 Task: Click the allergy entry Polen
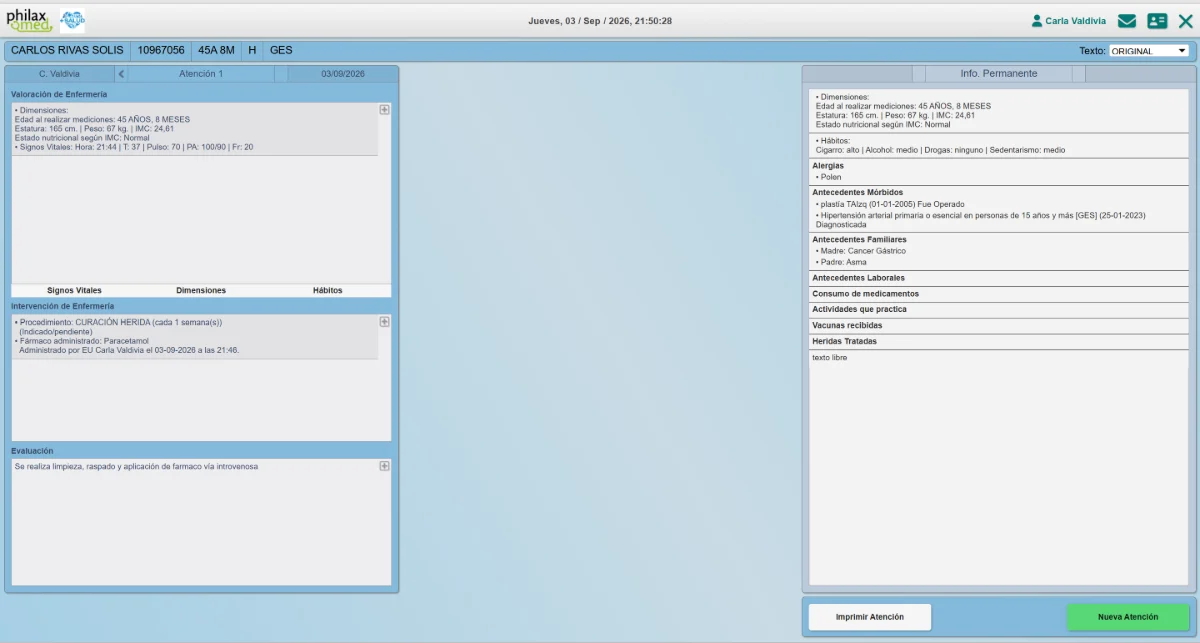[829, 177]
